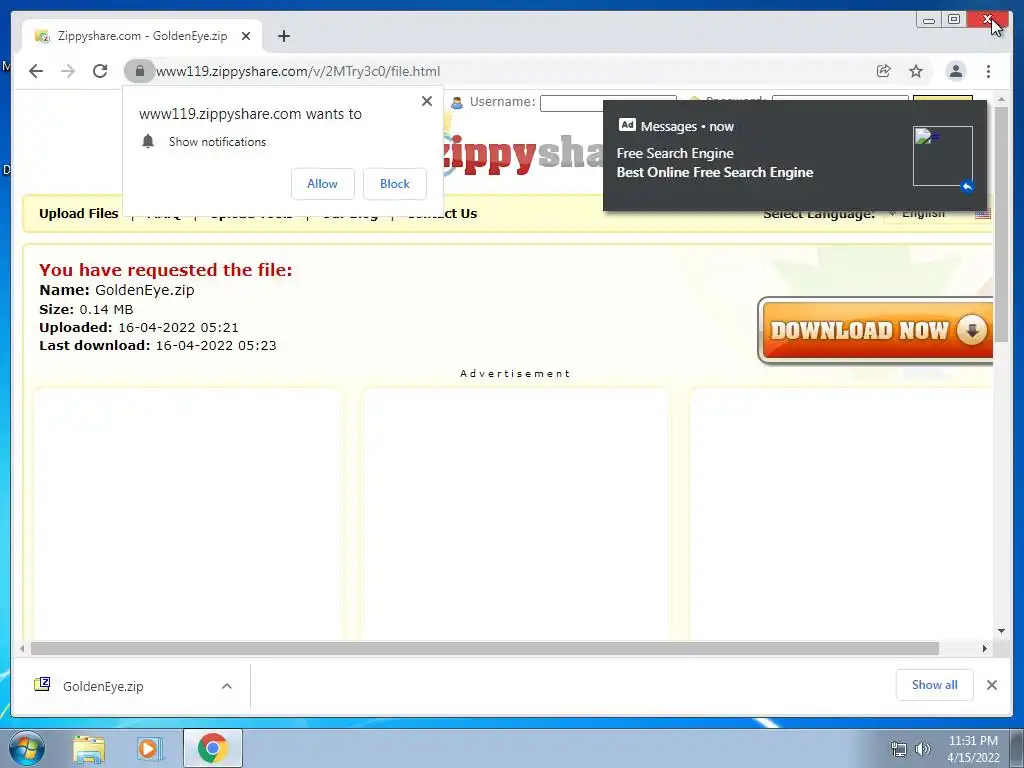Click Show all downloads

pyautogui.click(x=935, y=685)
